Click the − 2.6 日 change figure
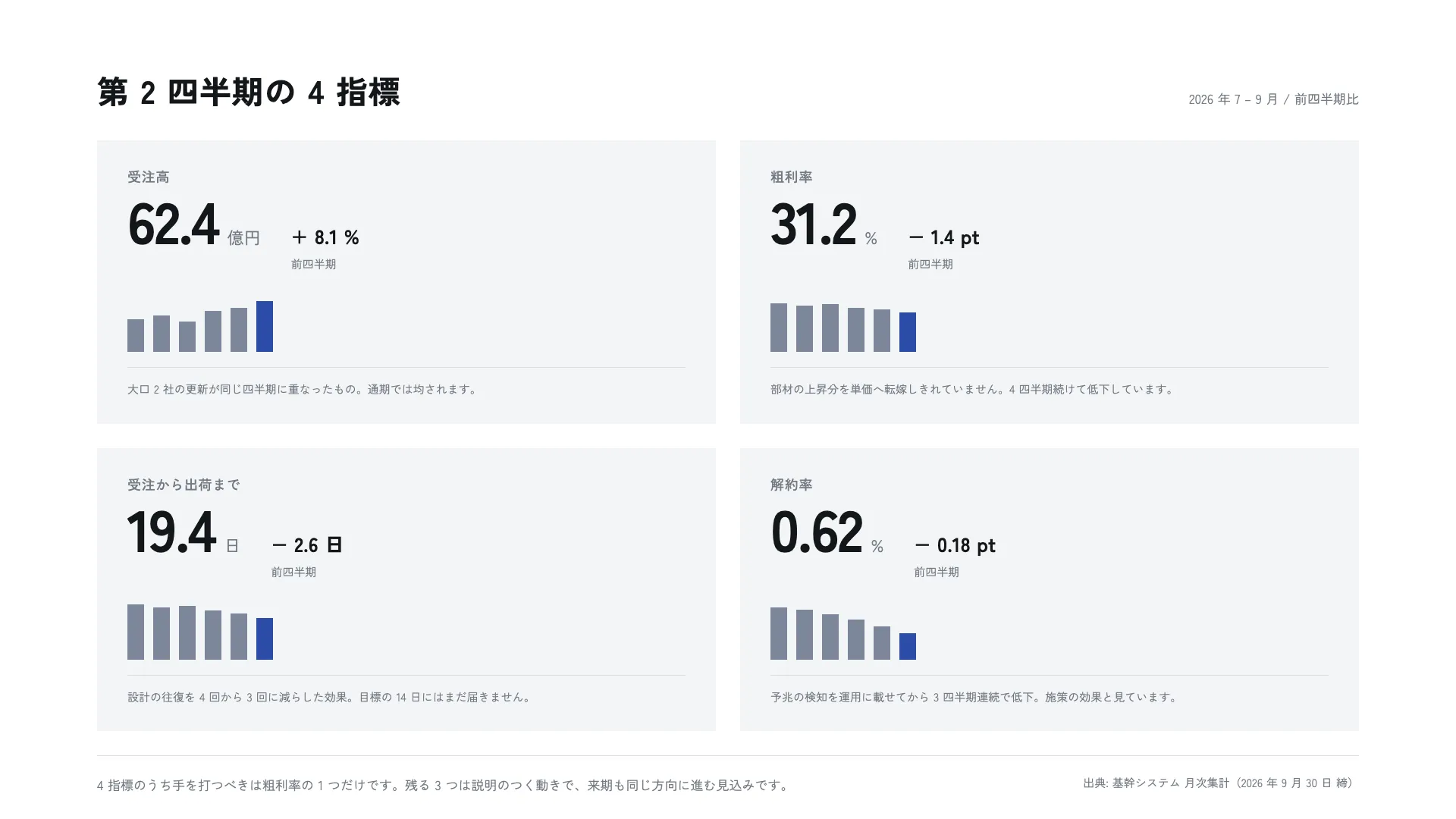 pos(307,545)
